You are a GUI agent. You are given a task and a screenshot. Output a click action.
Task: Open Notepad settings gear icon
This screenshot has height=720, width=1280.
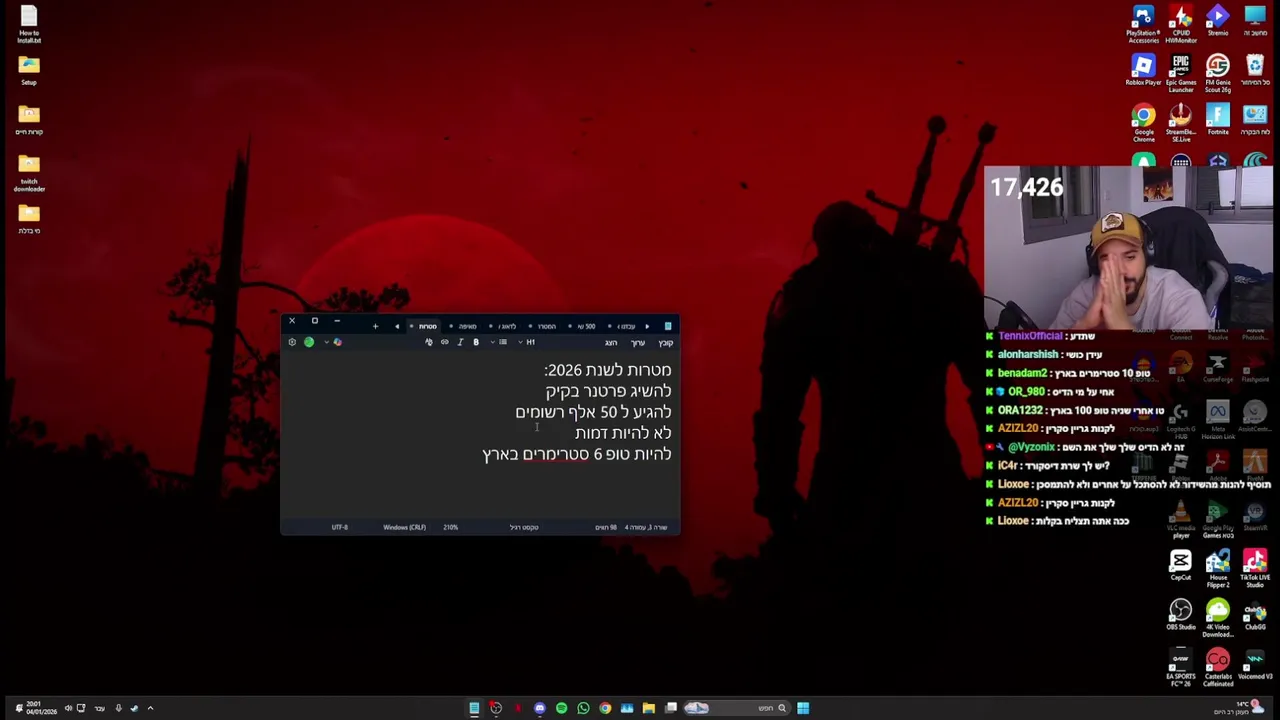292,342
